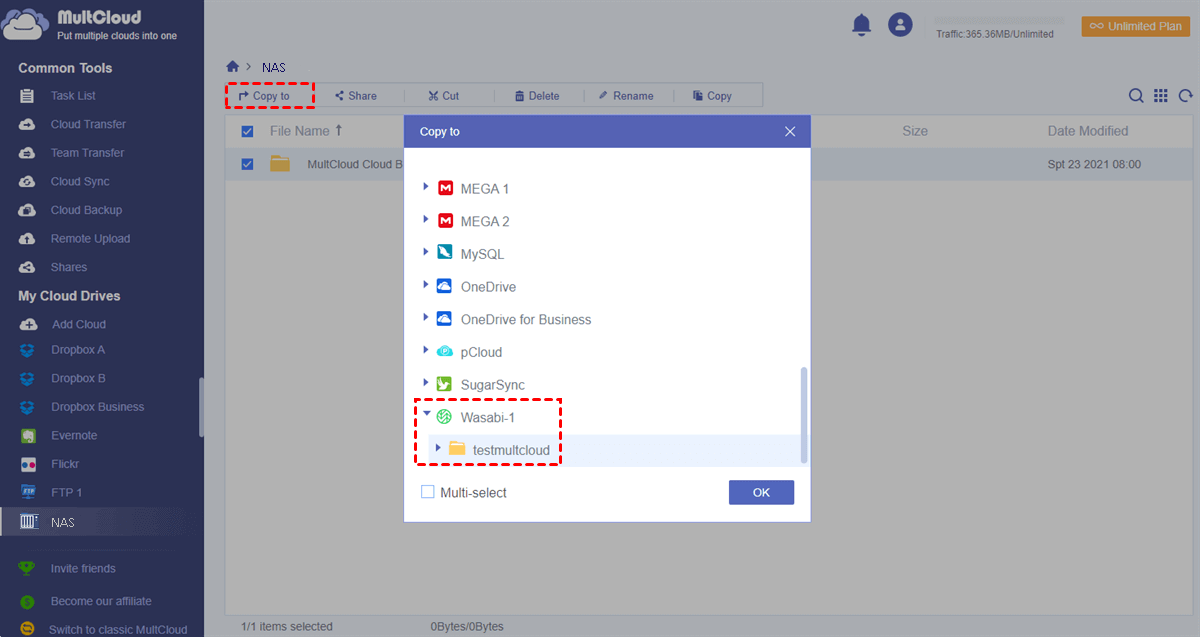The width and height of the screenshot is (1200, 637).
Task: Click the Size column header
Action: click(x=915, y=131)
